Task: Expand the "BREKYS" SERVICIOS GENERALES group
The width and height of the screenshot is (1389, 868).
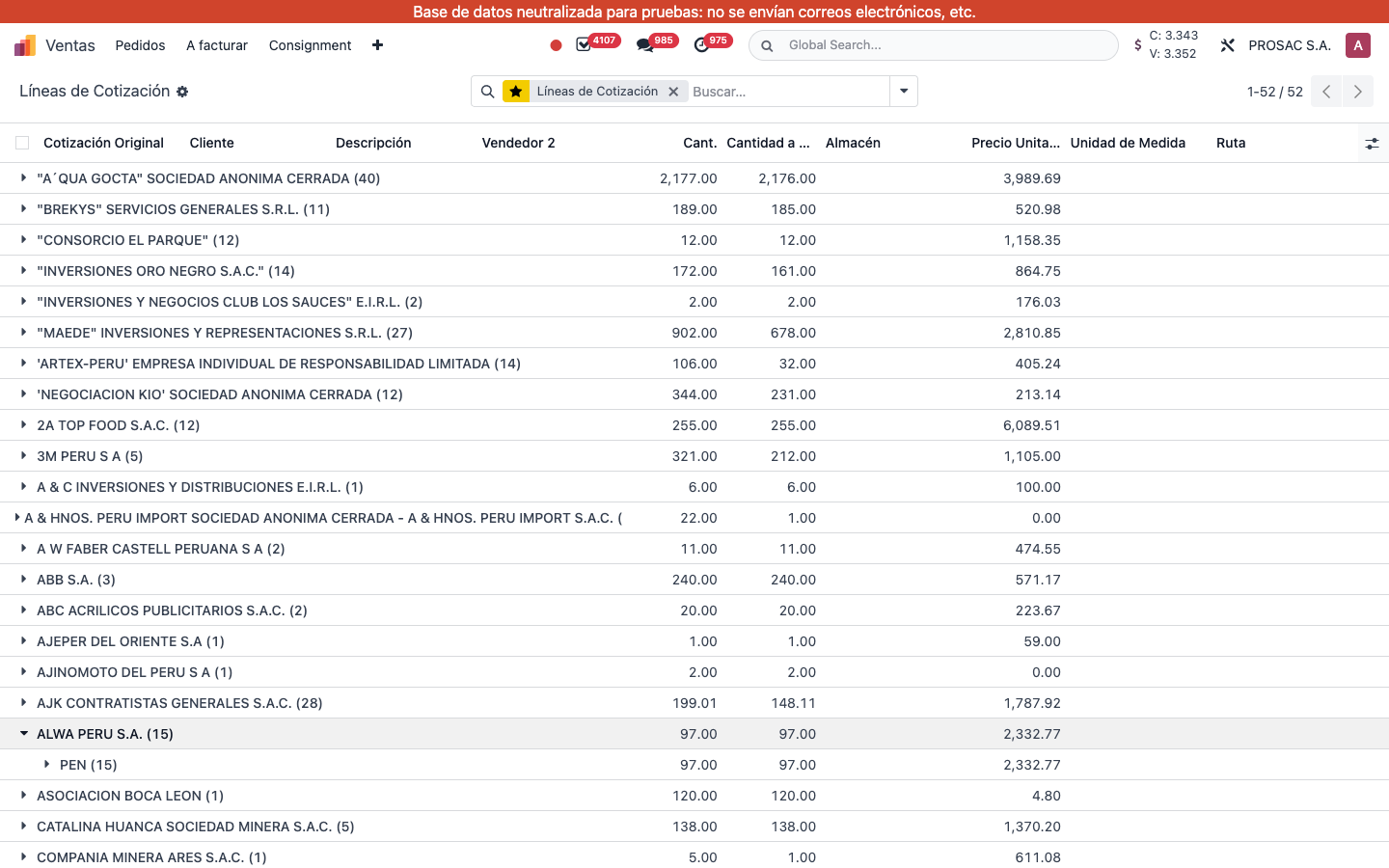Action: tap(23, 209)
